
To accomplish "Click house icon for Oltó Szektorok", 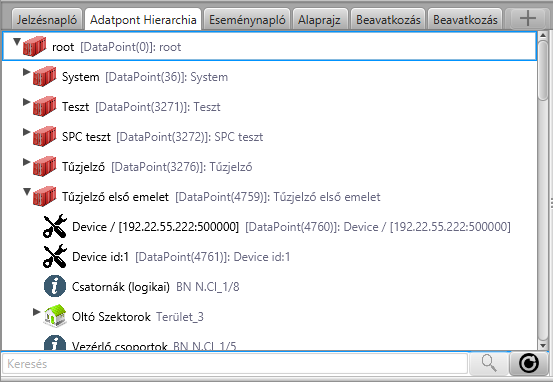I will click(x=55, y=316).
